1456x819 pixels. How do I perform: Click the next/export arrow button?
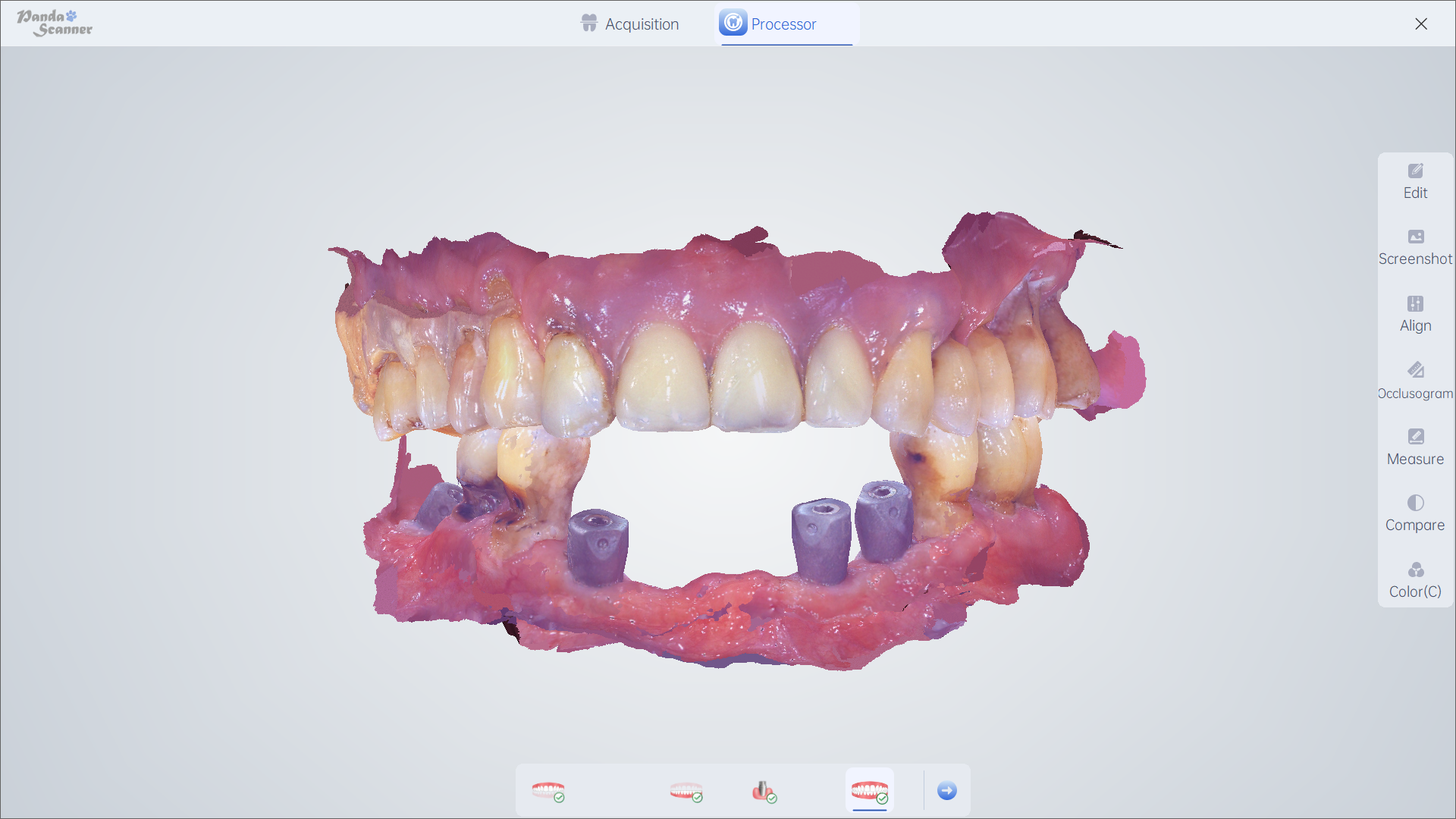tap(947, 790)
